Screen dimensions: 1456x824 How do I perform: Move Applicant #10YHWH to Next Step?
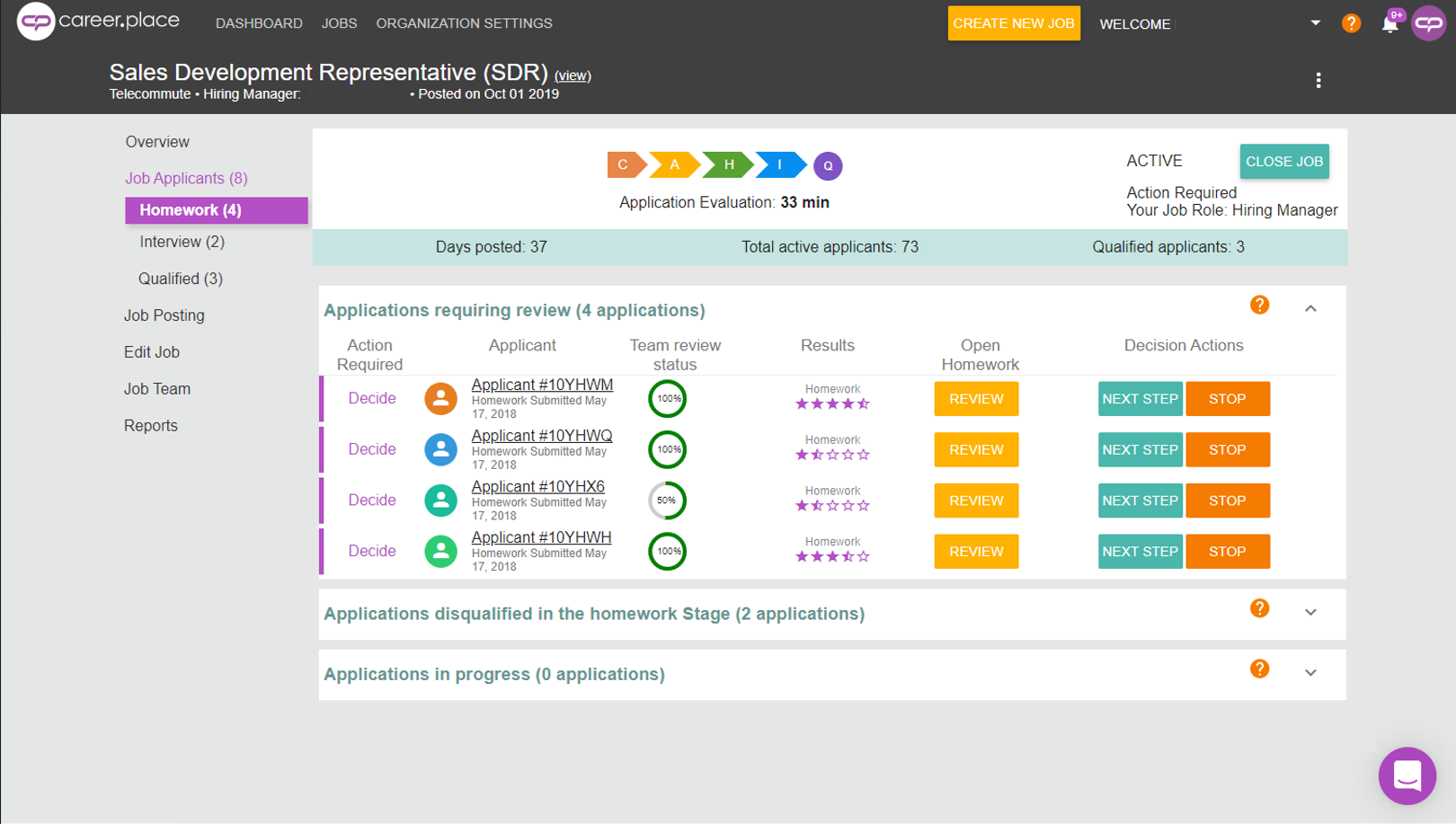tap(1140, 551)
